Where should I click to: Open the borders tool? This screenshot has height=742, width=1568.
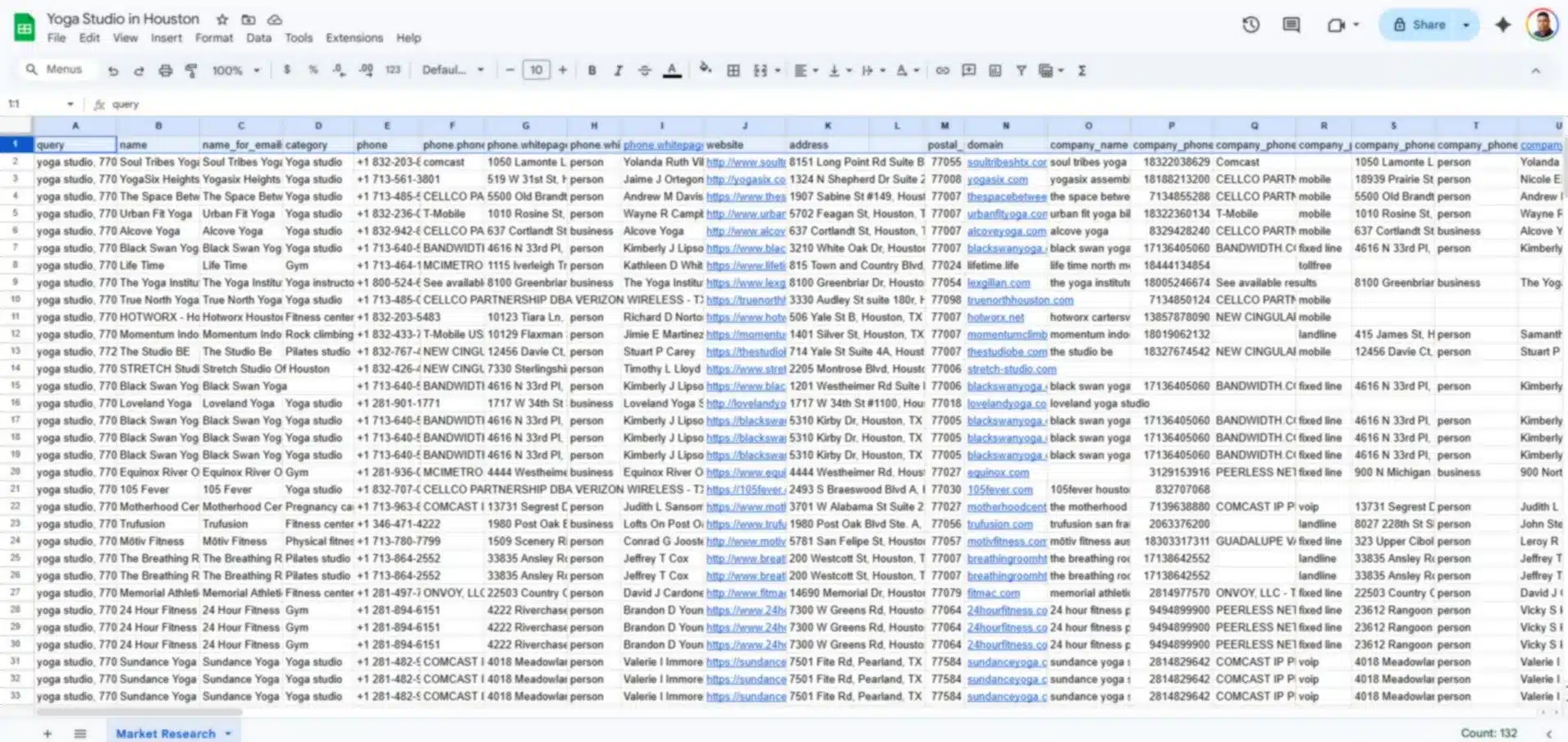pos(734,71)
